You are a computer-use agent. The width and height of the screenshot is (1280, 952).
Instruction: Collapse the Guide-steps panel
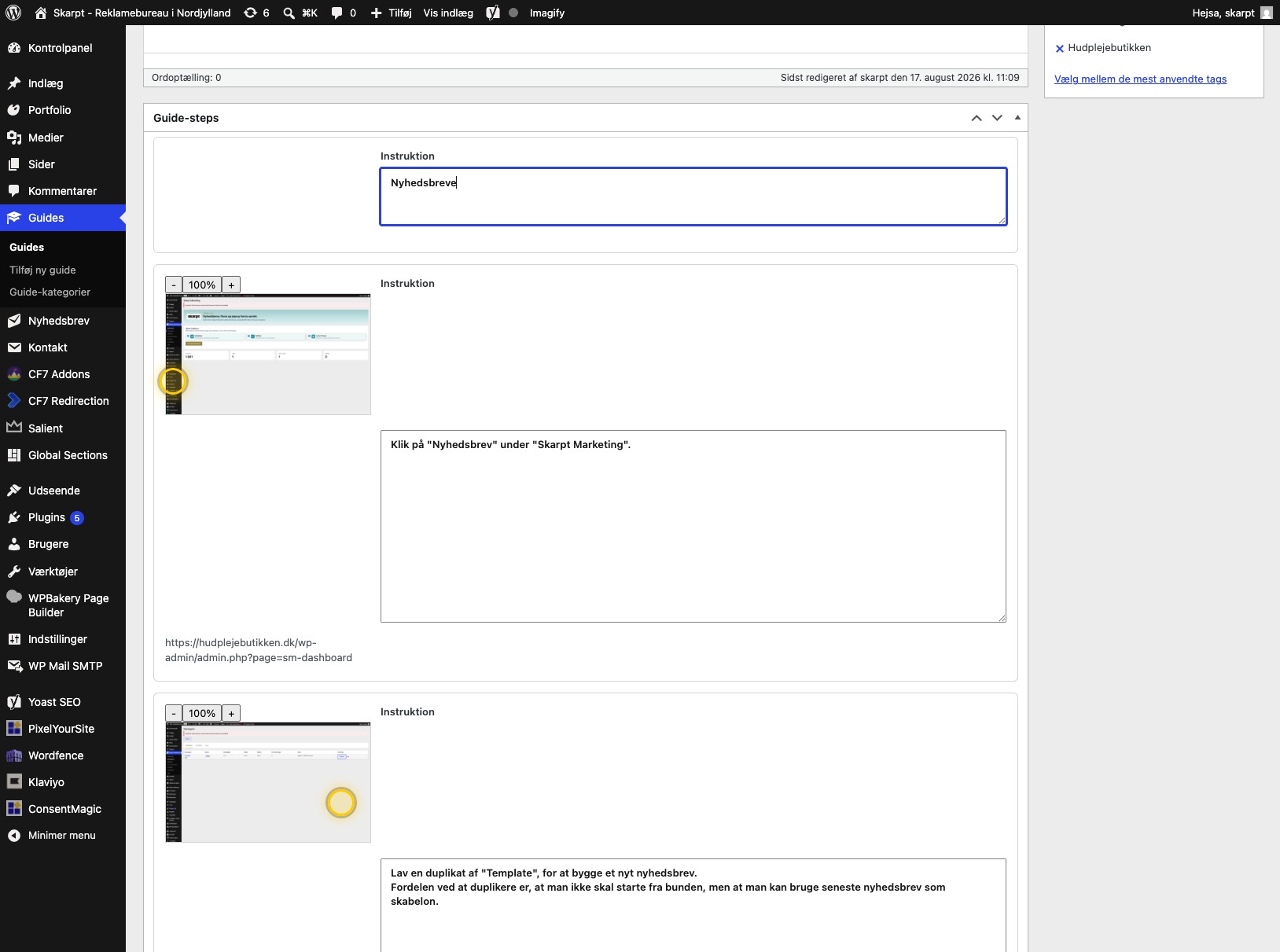coord(1017,118)
